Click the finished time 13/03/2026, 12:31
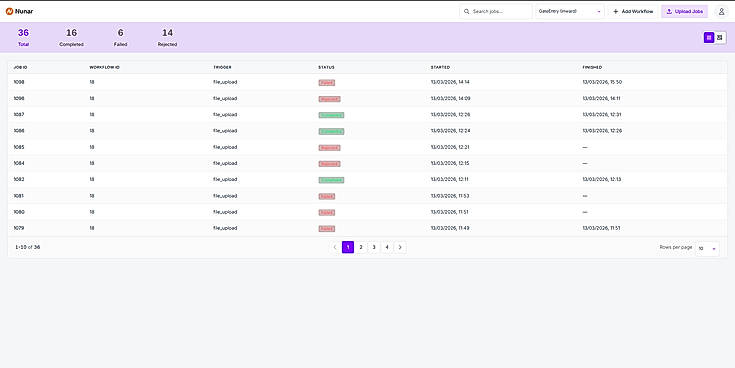This screenshot has height=368, width=735. (602, 114)
